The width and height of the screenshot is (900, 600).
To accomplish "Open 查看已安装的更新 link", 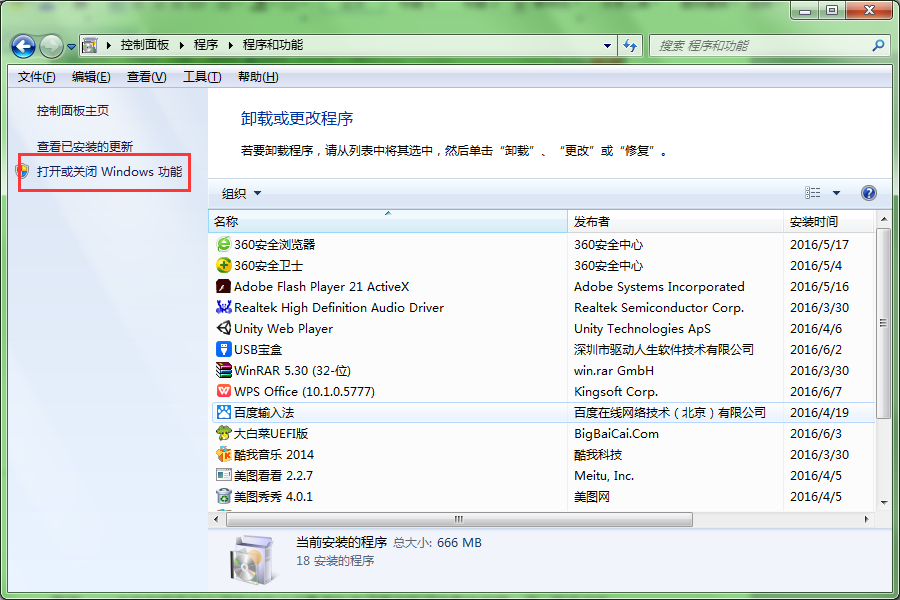I will pos(85,147).
